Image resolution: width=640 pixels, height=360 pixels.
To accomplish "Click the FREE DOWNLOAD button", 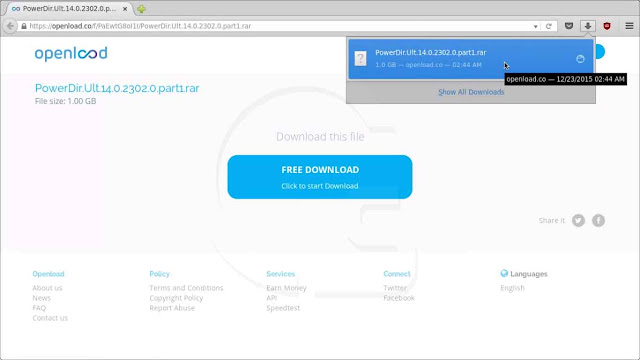I will (320, 177).
